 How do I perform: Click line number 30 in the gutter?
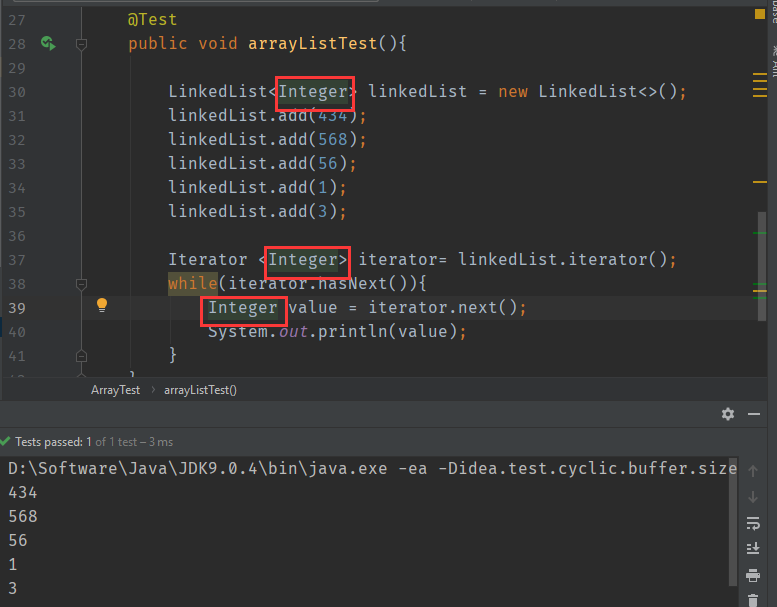click(17, 92)
